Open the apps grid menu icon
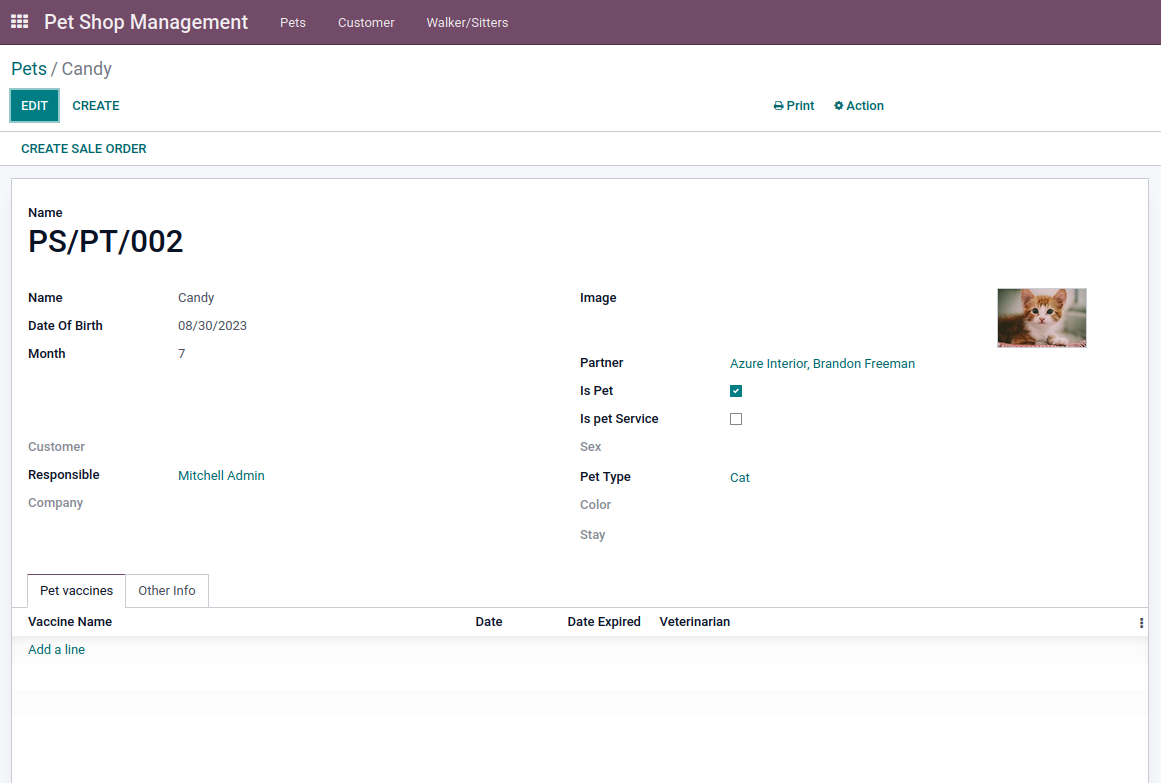This screenshot has width=1161, height=783. (19, 21)
